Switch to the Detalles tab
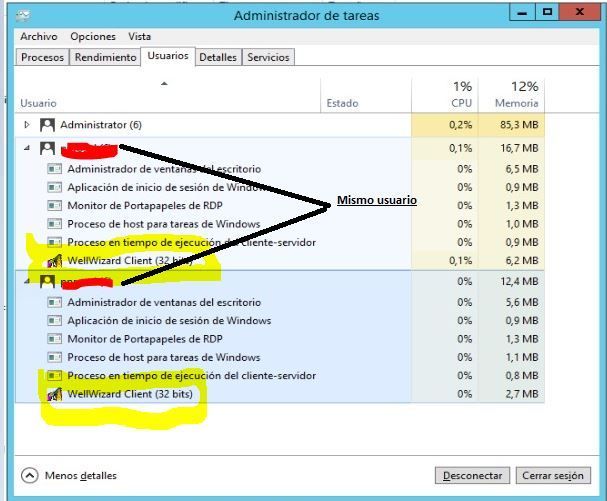 click(218, 57)
